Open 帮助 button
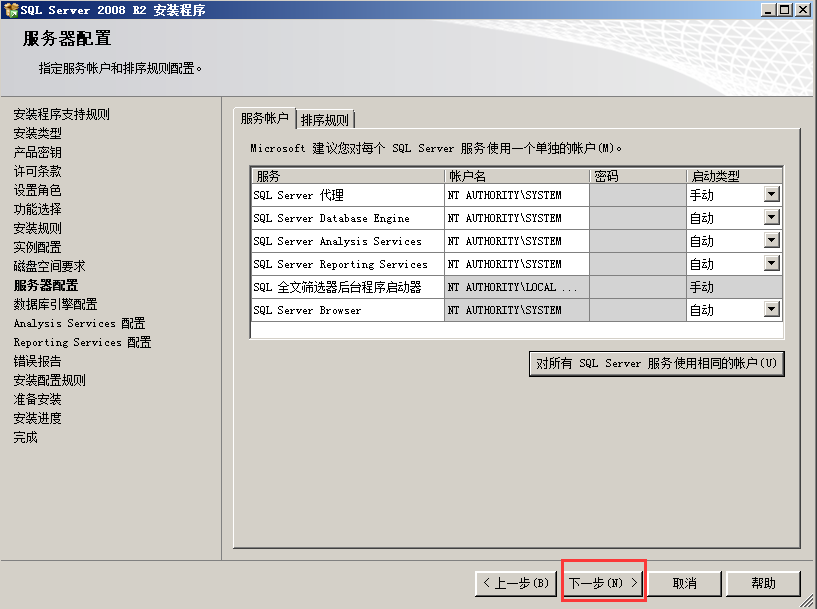 click(763, 583)
